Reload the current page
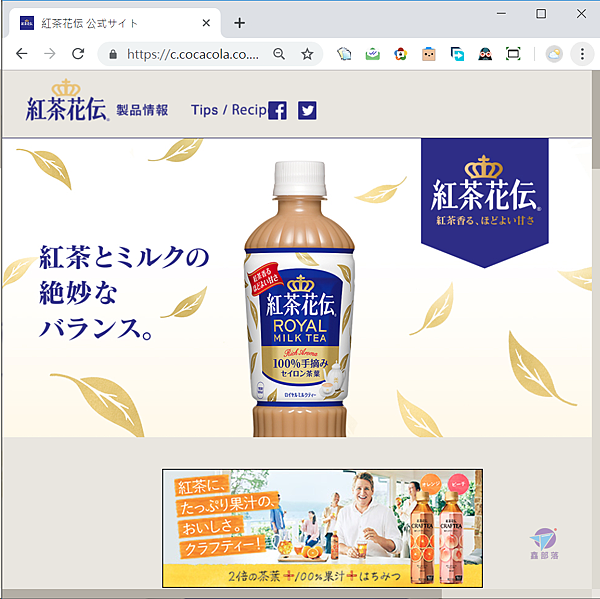 coord(78,54)
